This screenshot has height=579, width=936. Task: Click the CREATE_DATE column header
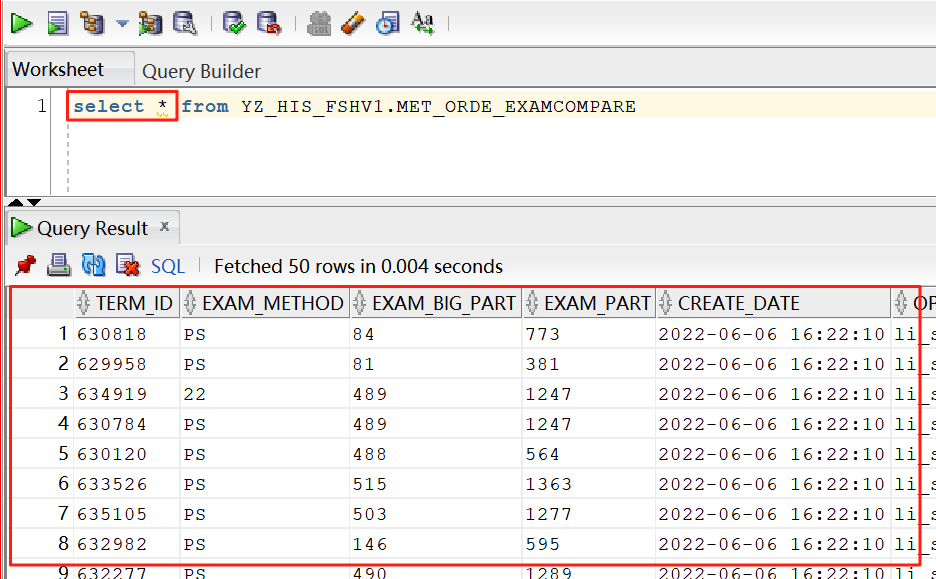738,303
